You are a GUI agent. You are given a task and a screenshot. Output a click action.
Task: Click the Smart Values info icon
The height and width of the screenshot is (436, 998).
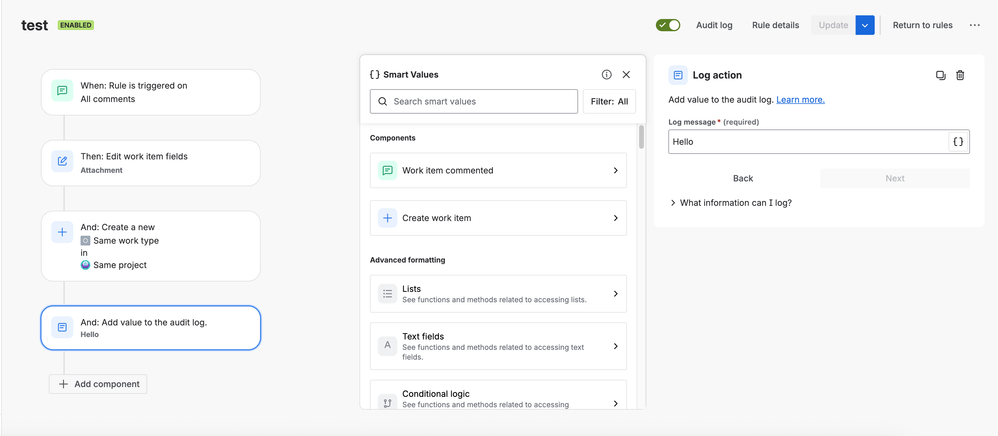click(606, 75)
